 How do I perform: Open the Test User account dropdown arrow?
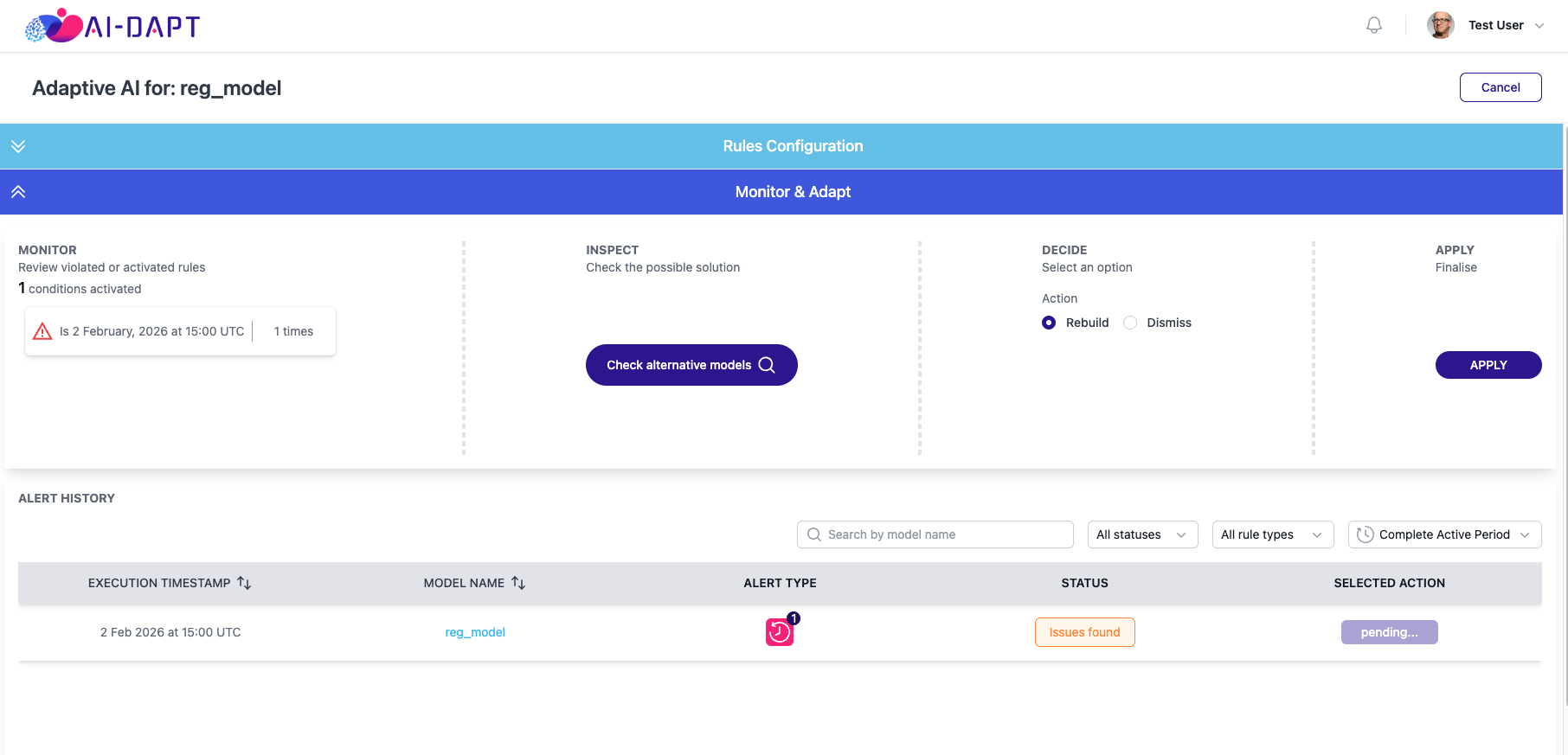pyautogui.click(x=1539, y=26)
